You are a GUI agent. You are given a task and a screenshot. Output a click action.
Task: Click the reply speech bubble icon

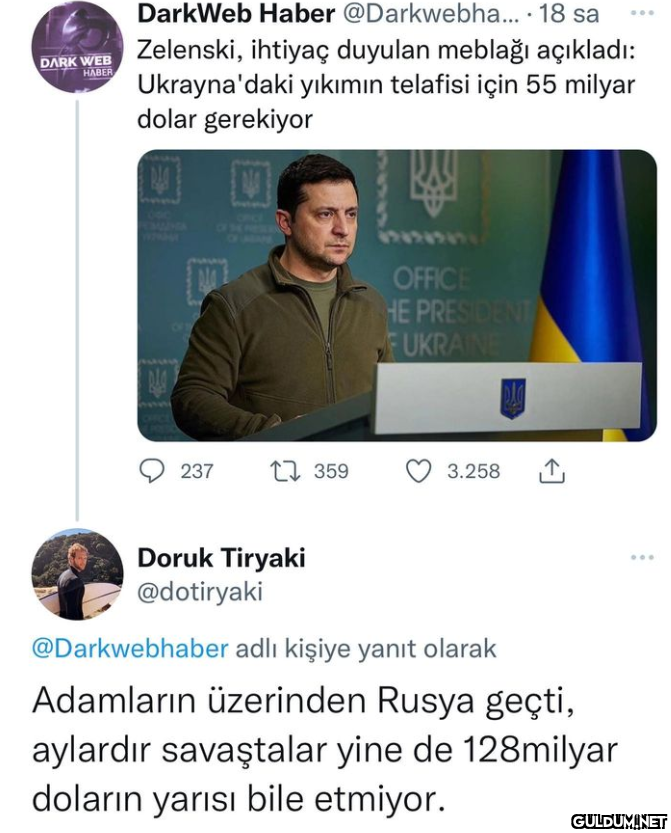coord(152,470)
